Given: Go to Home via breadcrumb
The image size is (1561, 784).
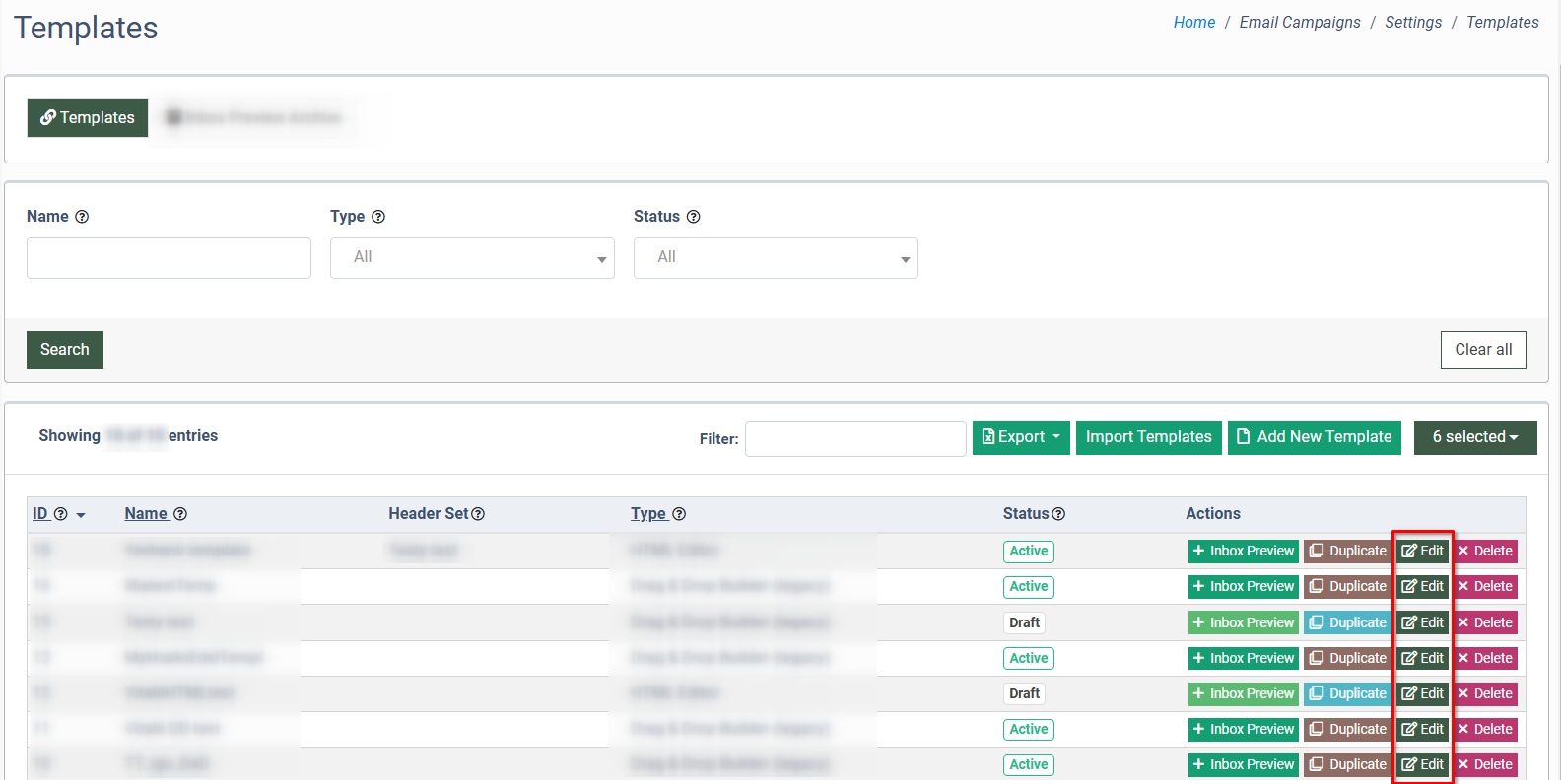Looking at the screenshot, I should coord(1193,23).
